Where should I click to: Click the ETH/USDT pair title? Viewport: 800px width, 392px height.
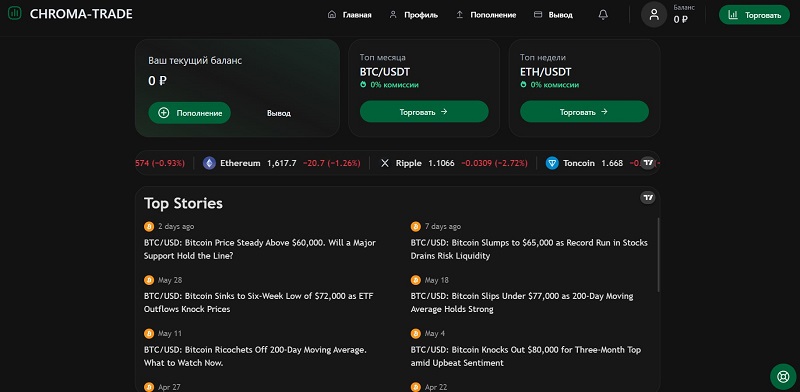(546, 72)
